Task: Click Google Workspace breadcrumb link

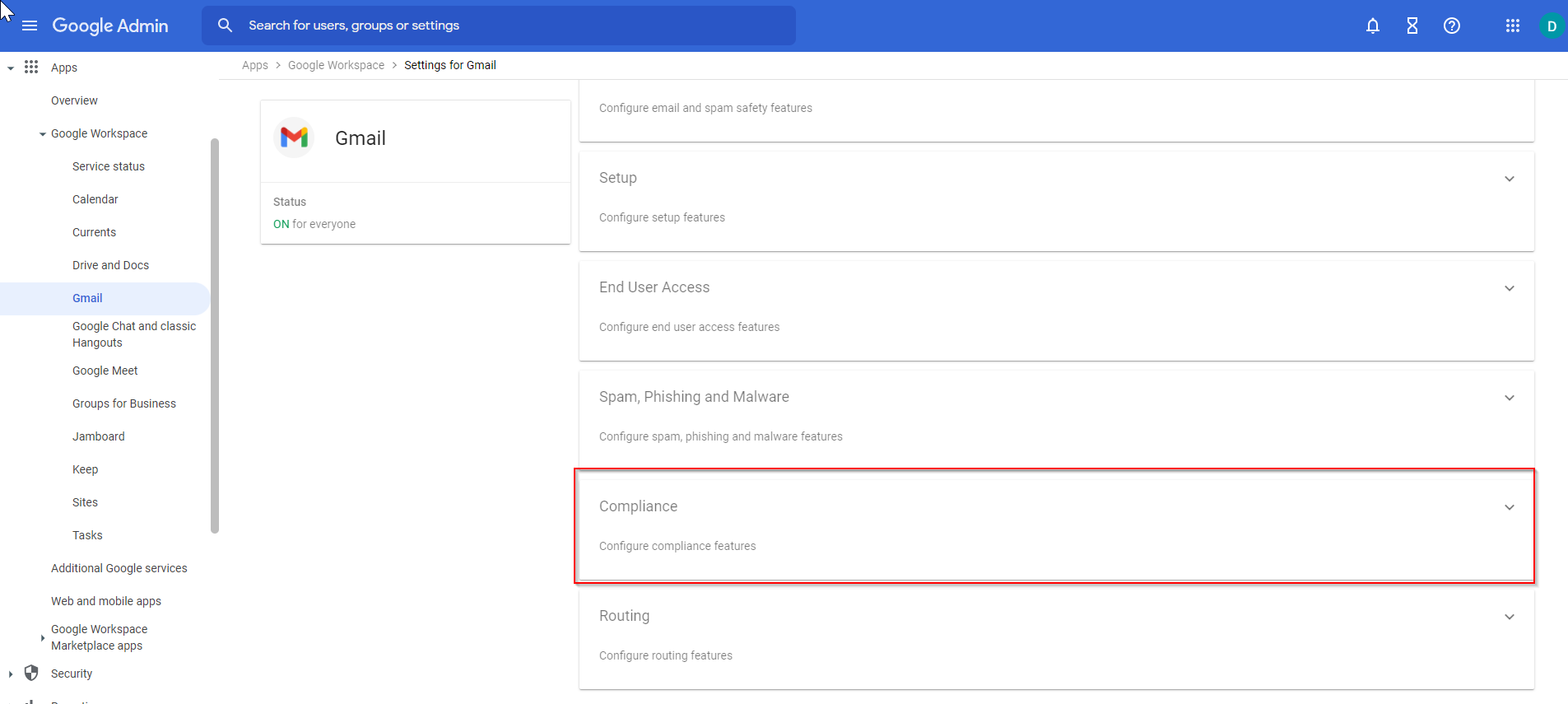Action: coord(336,65)
